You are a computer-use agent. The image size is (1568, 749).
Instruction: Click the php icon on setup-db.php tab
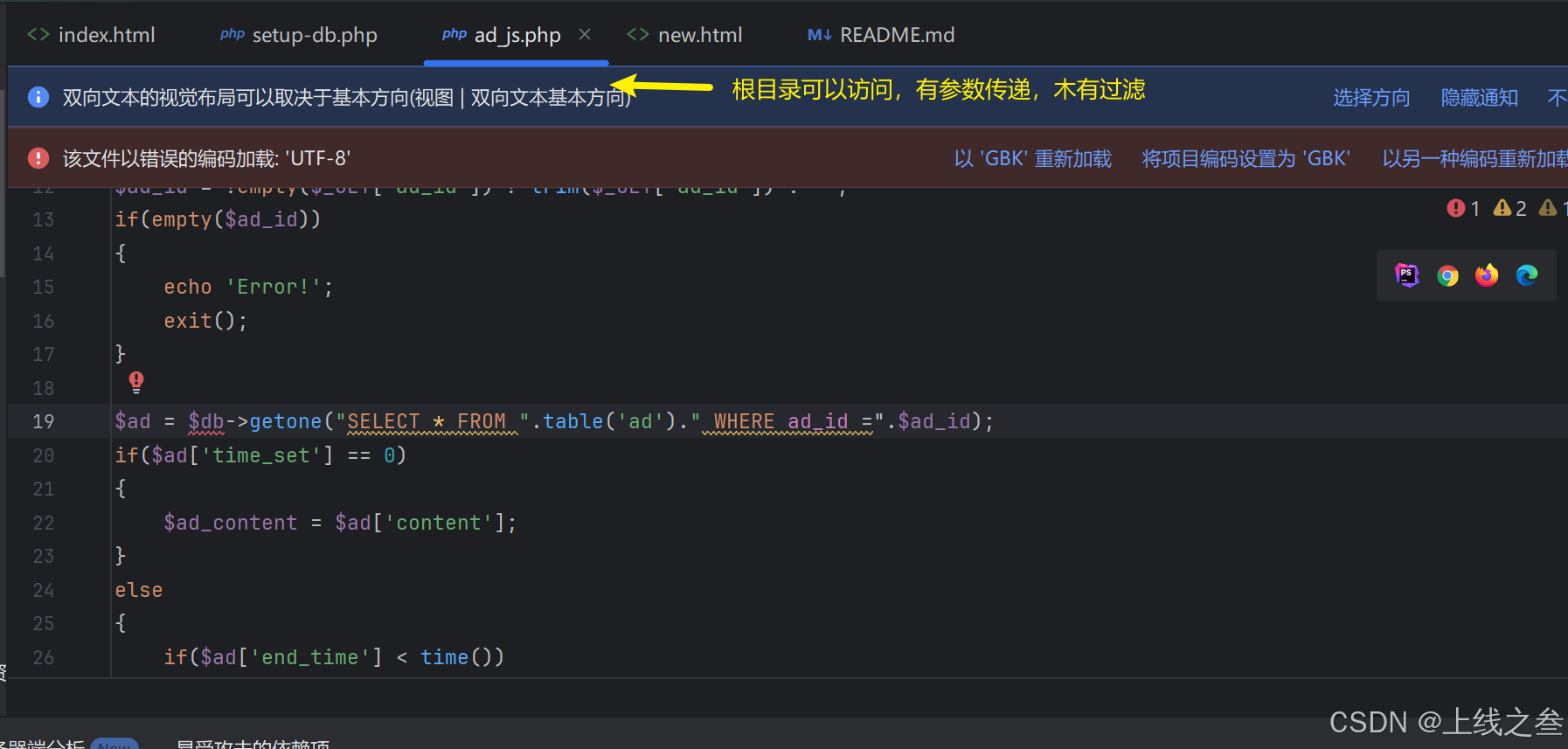point(232,34)
